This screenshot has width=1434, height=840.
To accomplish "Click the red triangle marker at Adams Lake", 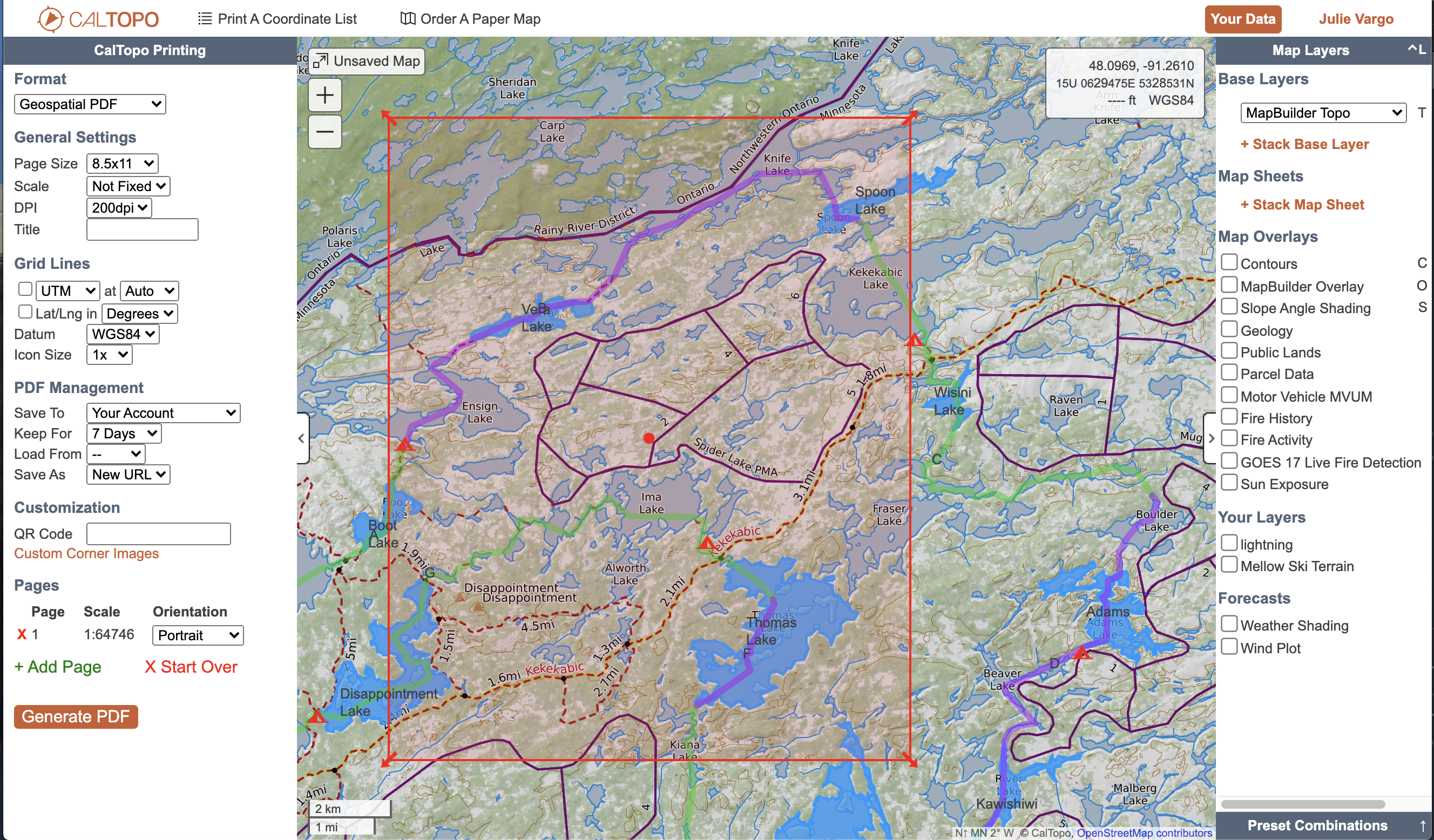I will (1082, 652).
